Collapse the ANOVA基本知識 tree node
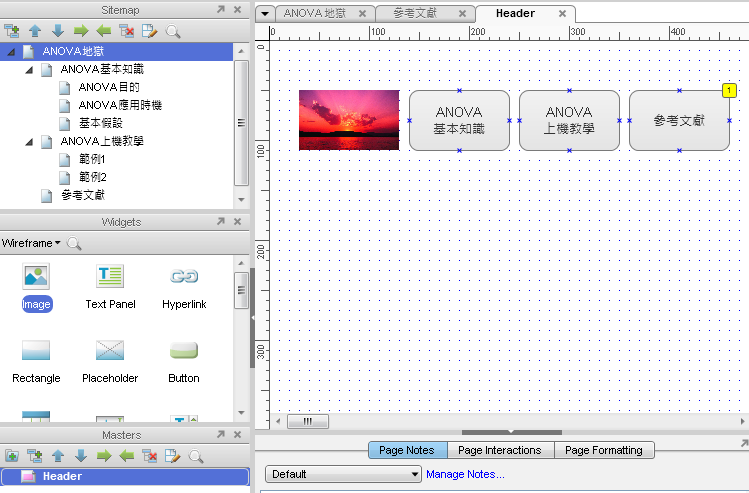749x493 pixels. 29,70
